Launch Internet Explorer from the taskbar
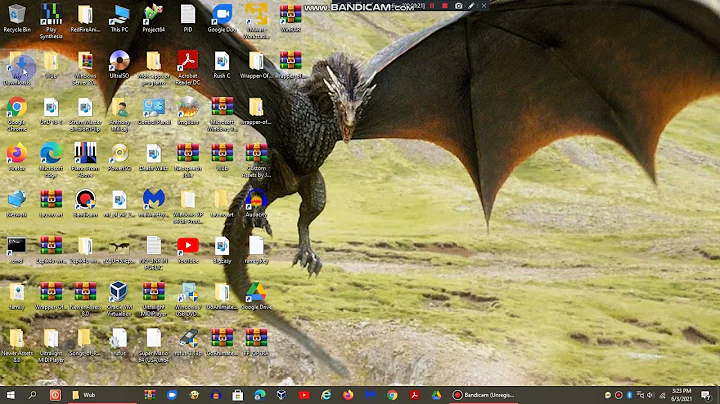720x404 pixels. [326, 395]
